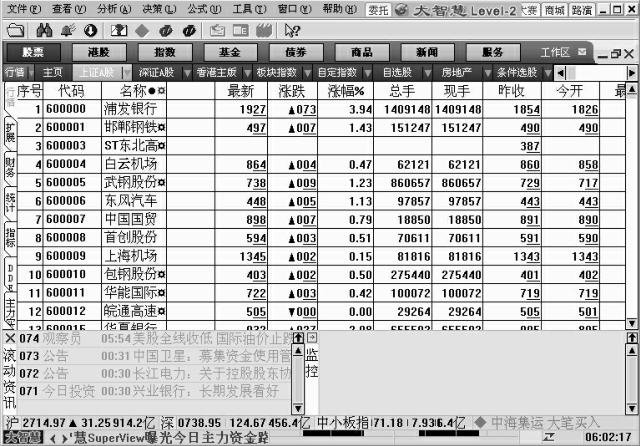Minimize the inner workspace window
640x446 pixels.
click(x=602, y=55)
